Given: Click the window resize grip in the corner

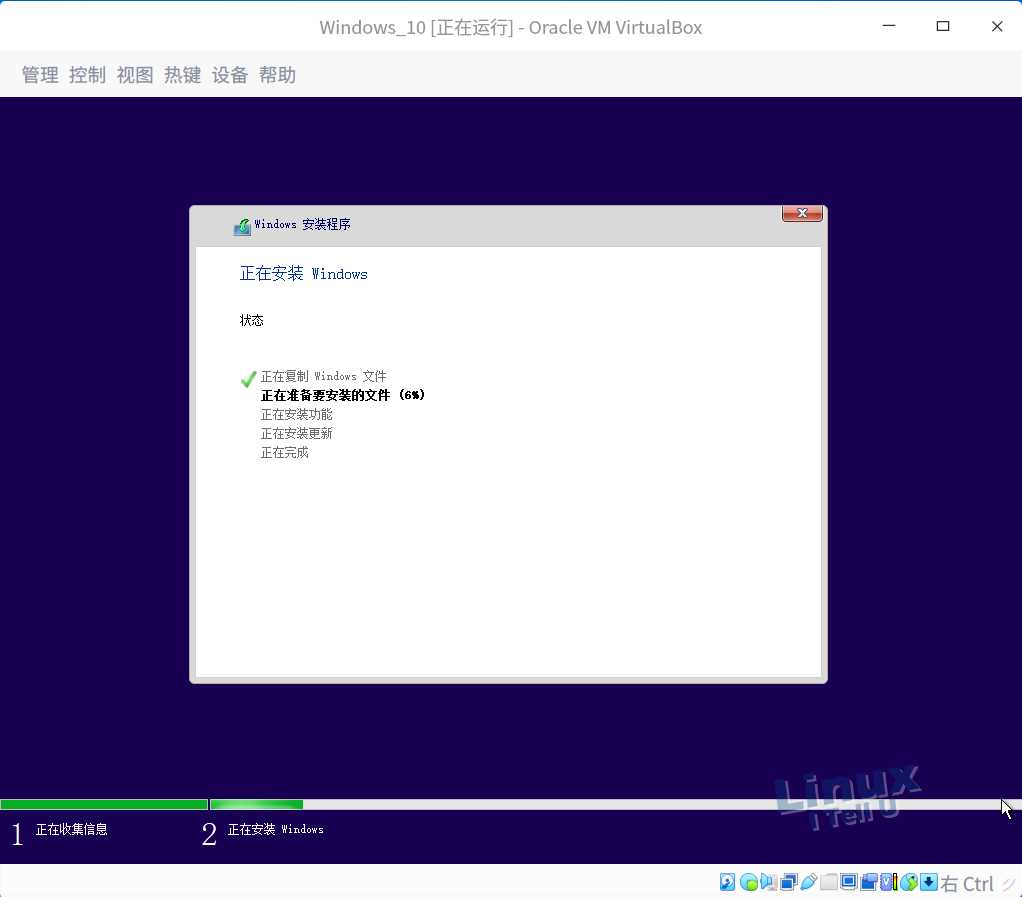Looking at the screenshot, I should [1010, 884].
